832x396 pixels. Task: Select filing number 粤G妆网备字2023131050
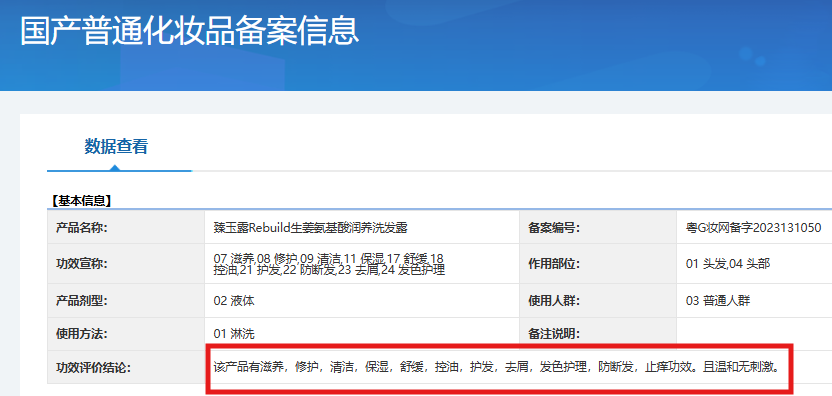click(753, 228)
